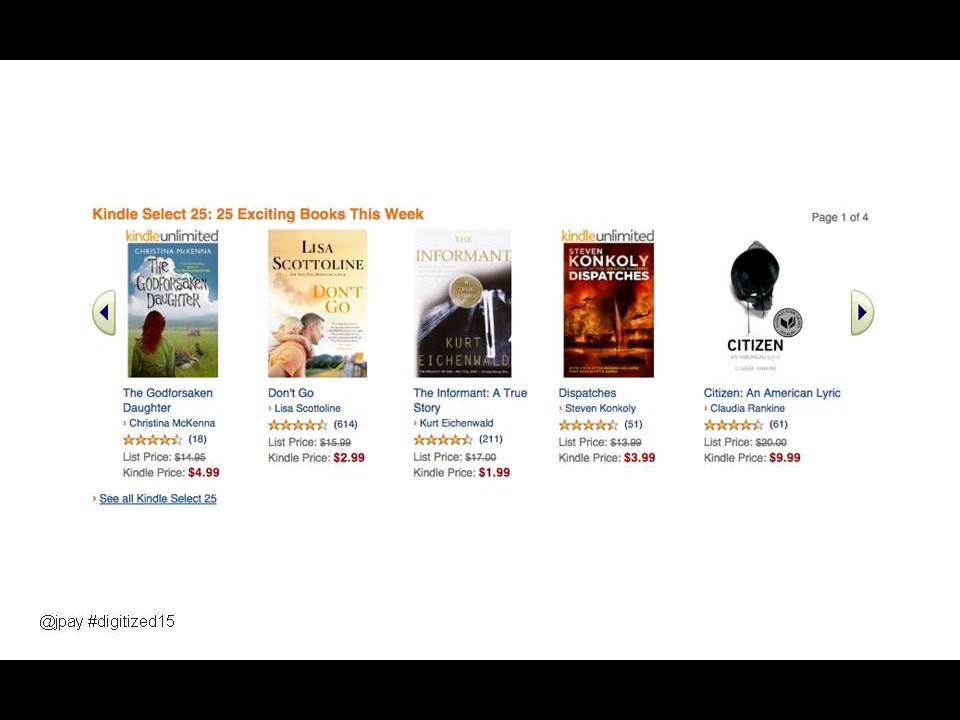The width and height of the screenshot is (960, 720).
Task: Open the 614 reviews for Don't Go
Action: tap(345, 424)
